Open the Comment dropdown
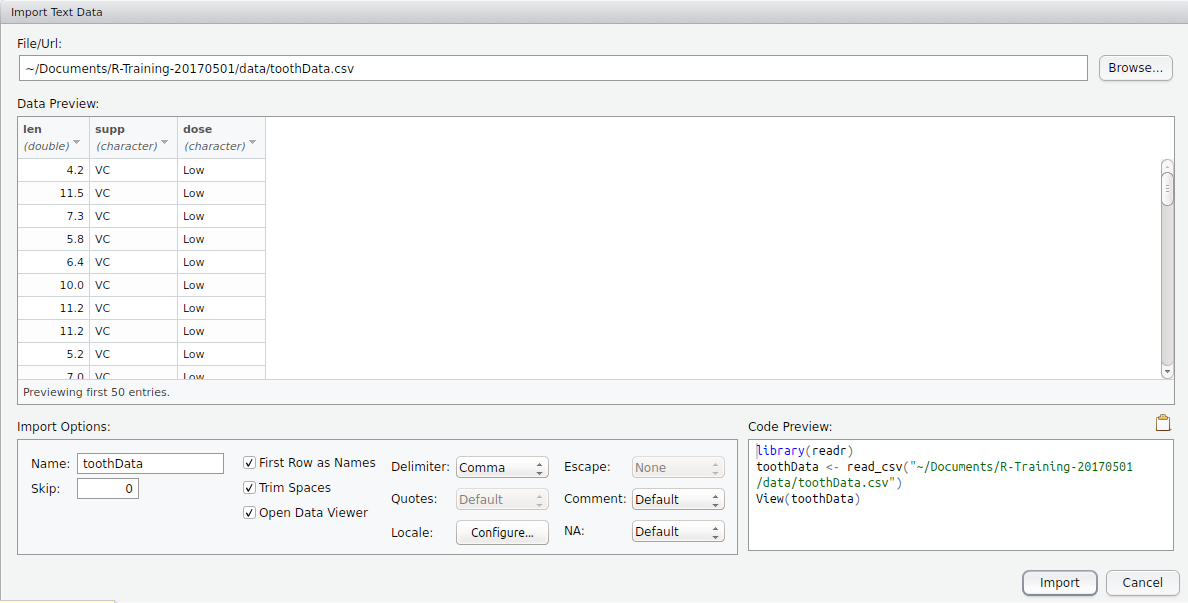This screenshot has height=603, width=1188. 677,500
